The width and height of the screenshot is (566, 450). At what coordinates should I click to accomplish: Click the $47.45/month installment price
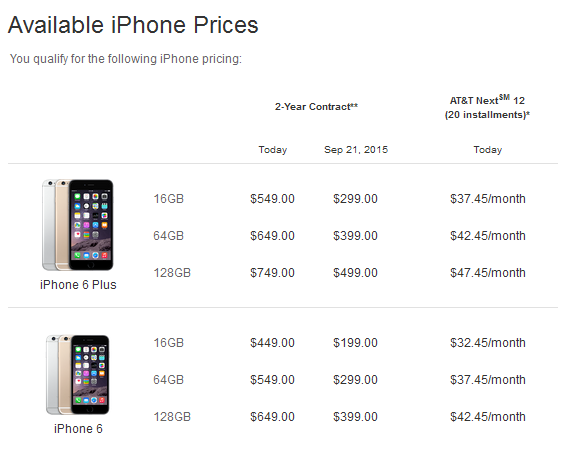coord(488,273)
